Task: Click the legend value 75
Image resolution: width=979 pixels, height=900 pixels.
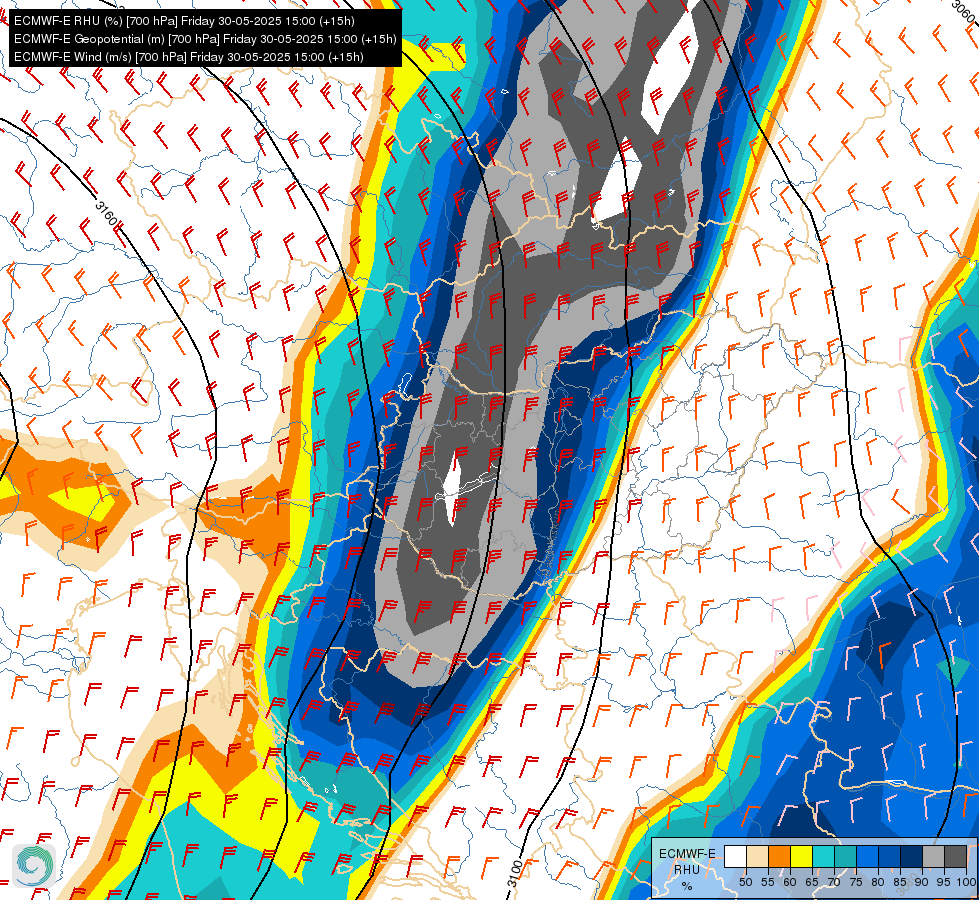Action: (x=855, y=882)
